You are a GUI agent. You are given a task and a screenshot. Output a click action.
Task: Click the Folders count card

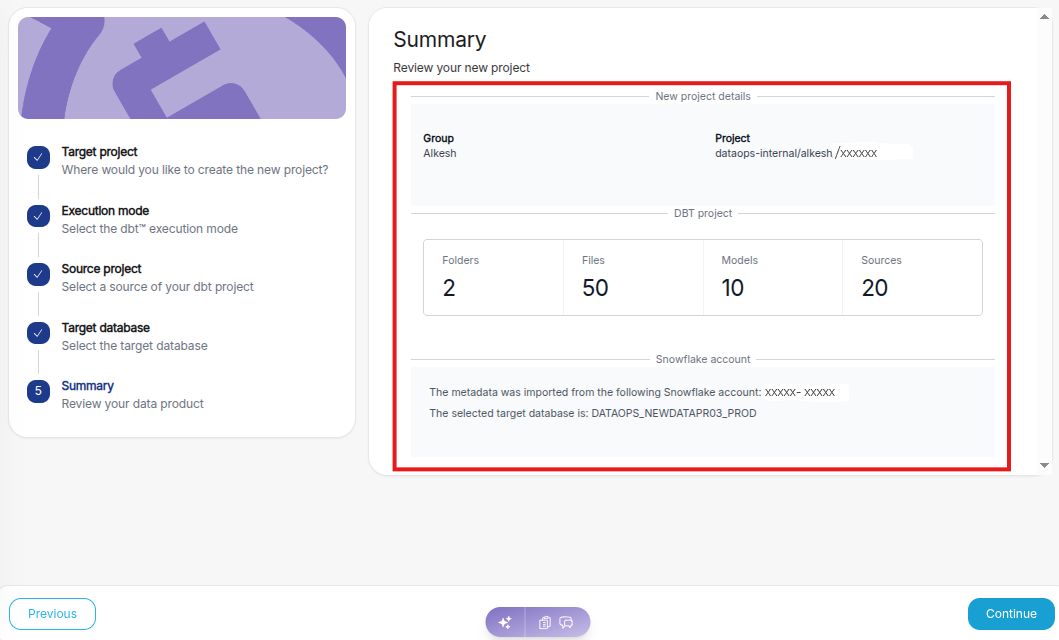point(493,277)
